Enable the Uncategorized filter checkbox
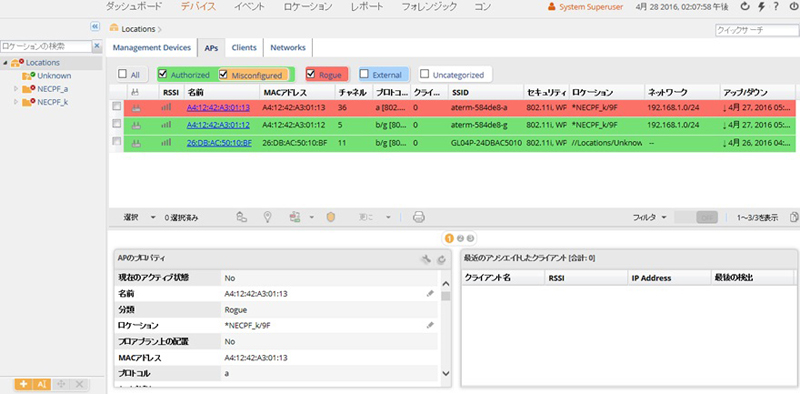Screen dimensions: 800x394 [424, 75]
